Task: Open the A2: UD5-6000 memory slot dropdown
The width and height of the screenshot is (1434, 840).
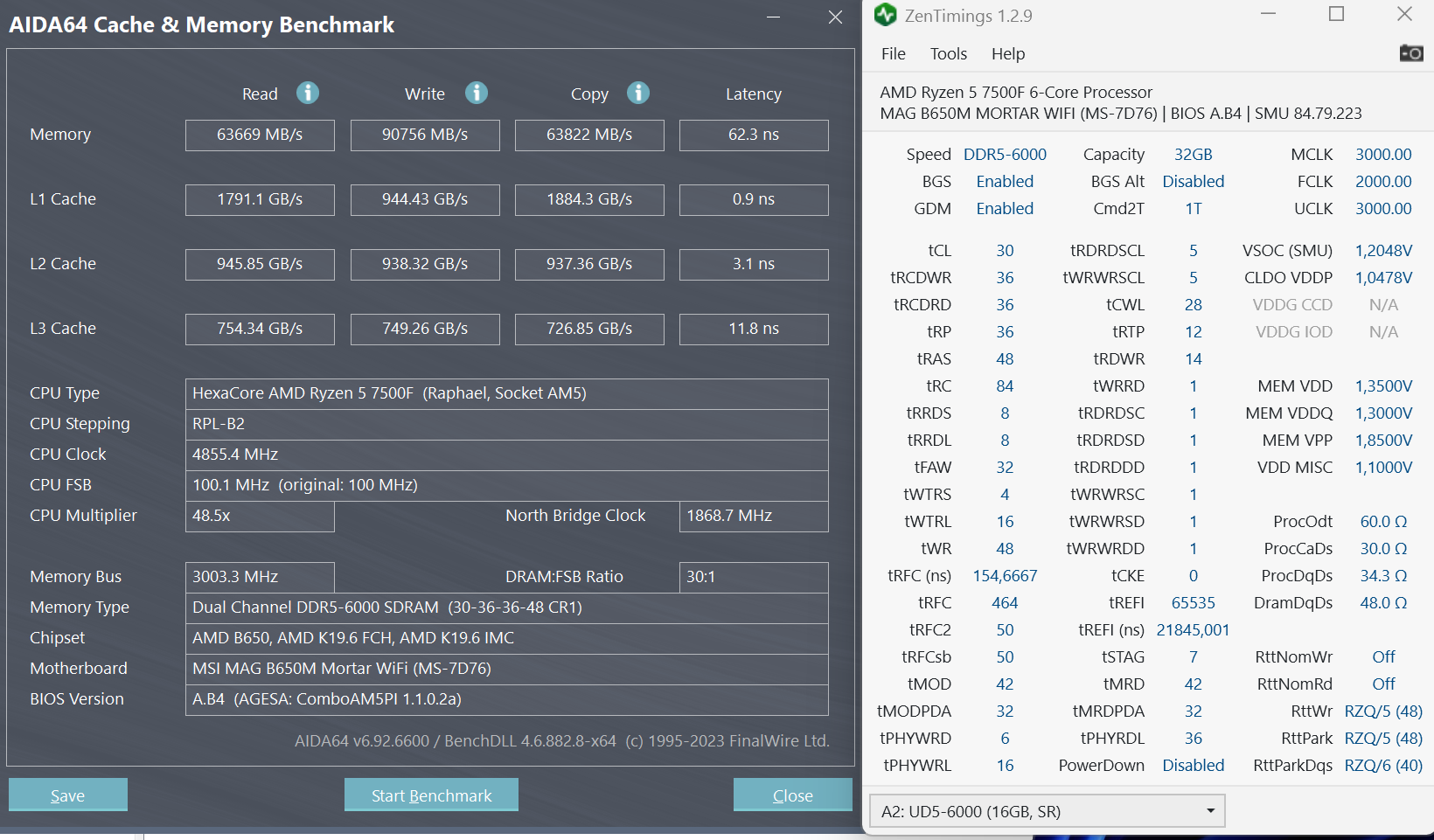Action: pos(1048,811)
